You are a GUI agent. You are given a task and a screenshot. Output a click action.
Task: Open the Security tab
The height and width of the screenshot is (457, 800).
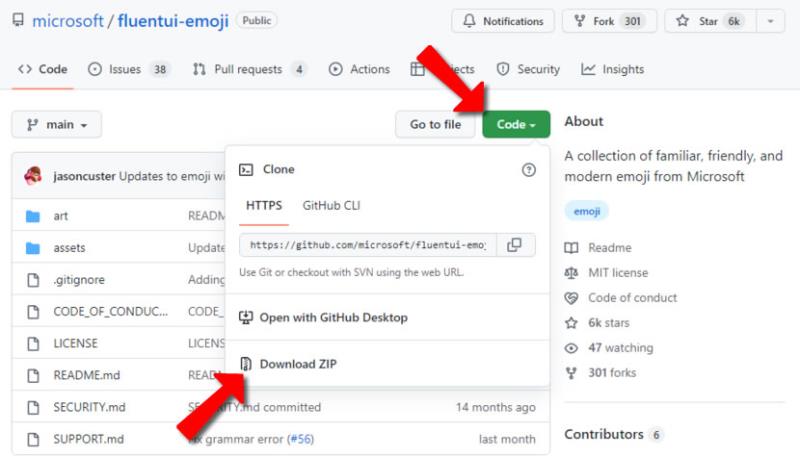(x=528, y=69)
